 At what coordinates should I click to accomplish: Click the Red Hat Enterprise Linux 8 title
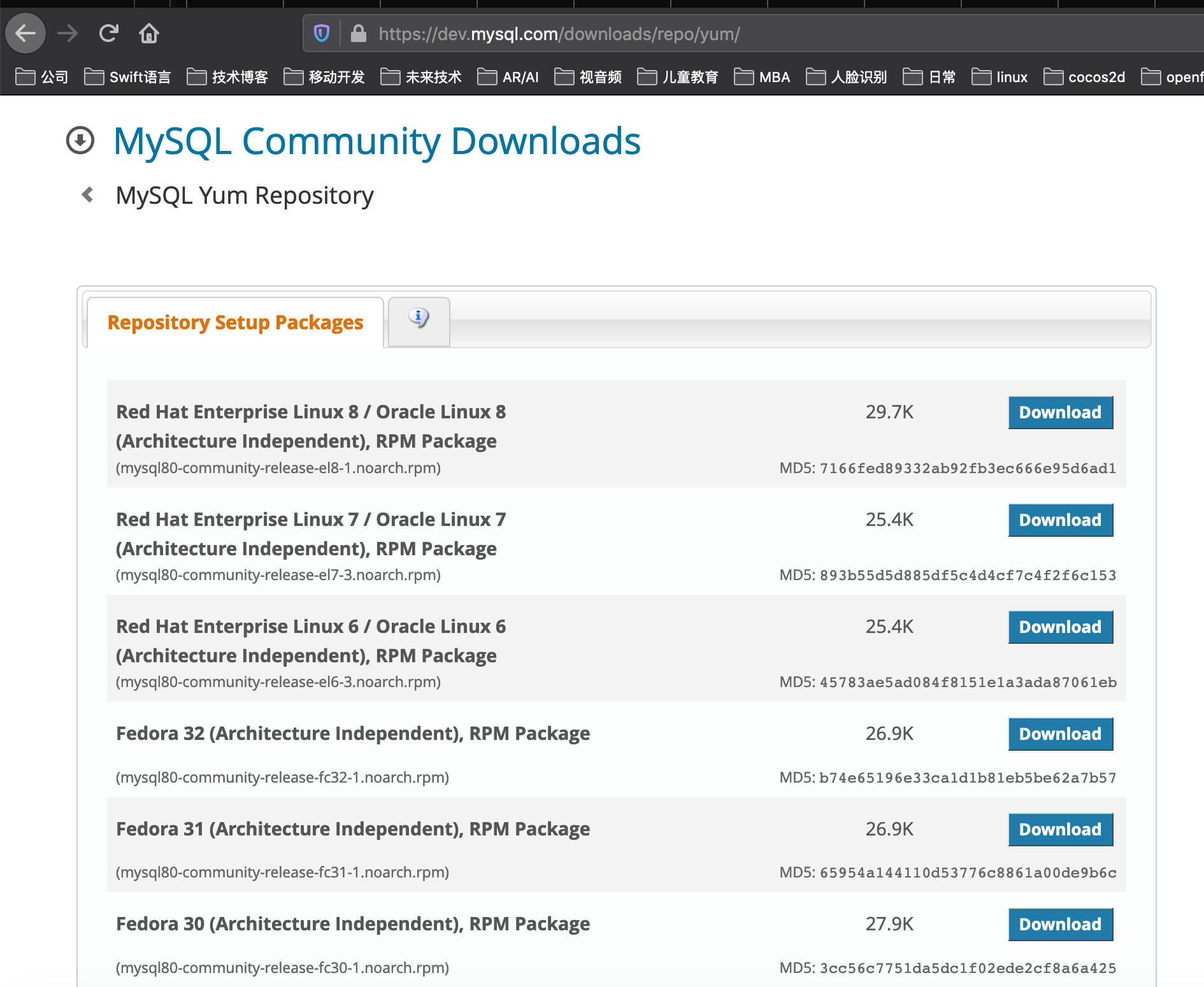(x=311, y=427)
